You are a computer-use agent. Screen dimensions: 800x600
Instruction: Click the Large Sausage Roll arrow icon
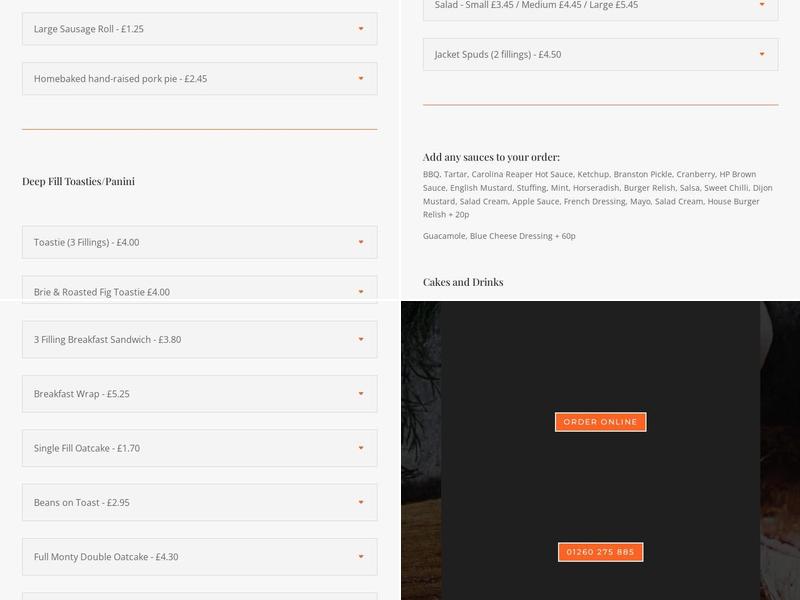[x=361, y=29]
